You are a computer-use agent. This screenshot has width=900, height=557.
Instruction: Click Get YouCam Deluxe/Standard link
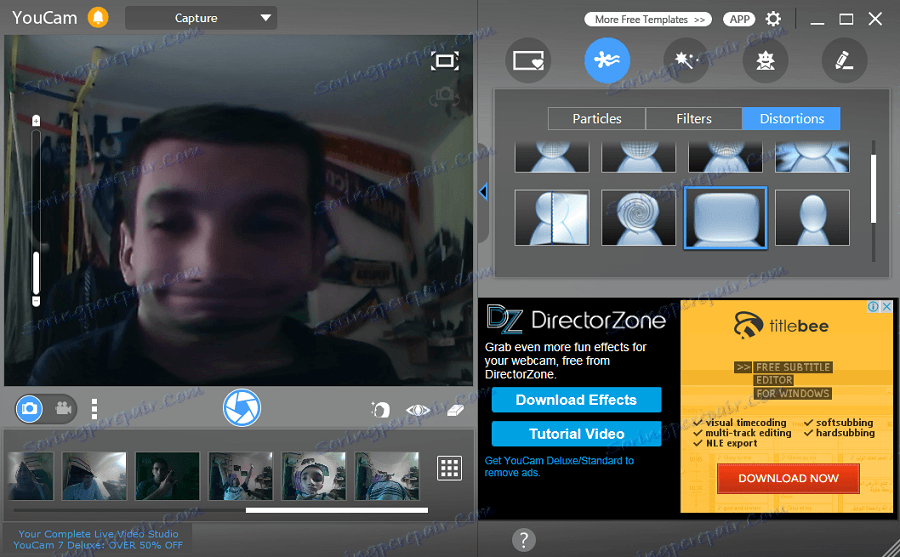click(559, 466)
